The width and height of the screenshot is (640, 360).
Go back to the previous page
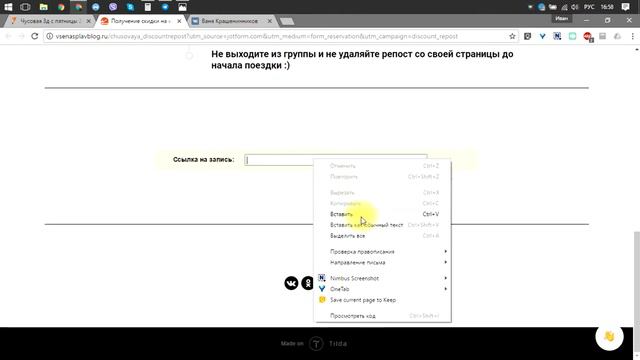coord(8,36)
